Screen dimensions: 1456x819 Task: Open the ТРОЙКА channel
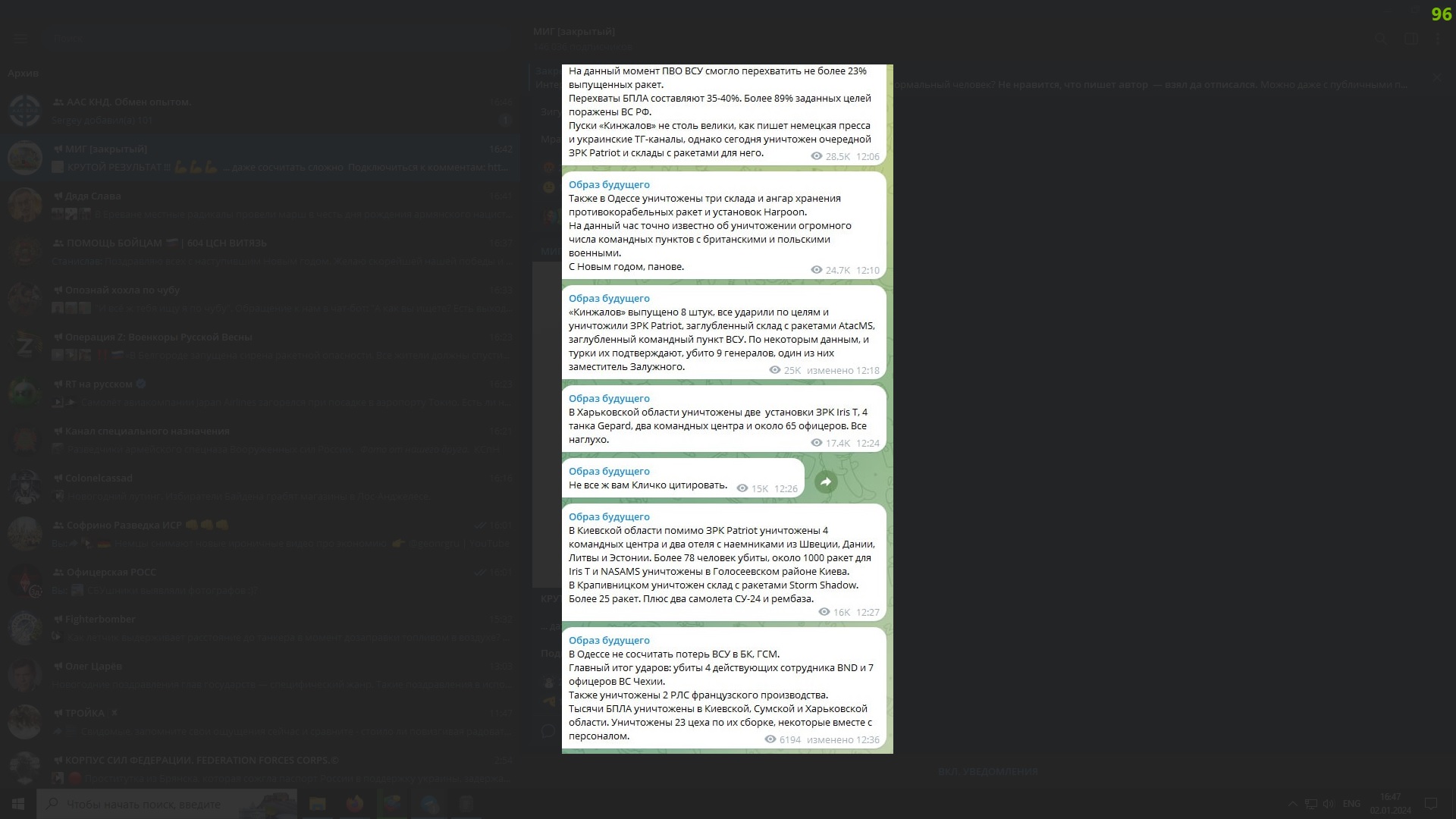click(x=259, y=722)
